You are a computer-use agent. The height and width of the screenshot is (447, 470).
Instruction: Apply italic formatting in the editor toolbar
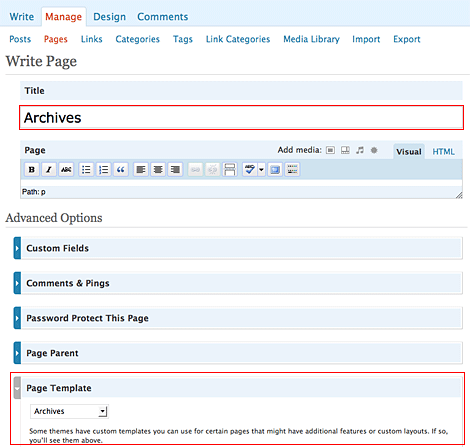(49, 170)
